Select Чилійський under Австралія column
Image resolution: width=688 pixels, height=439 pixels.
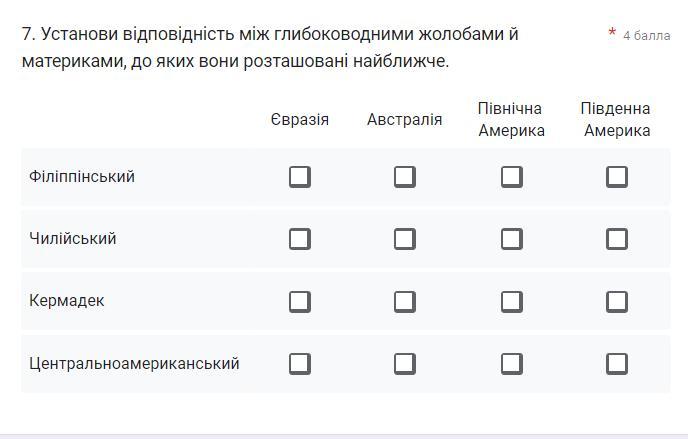[x=404, y=239]
